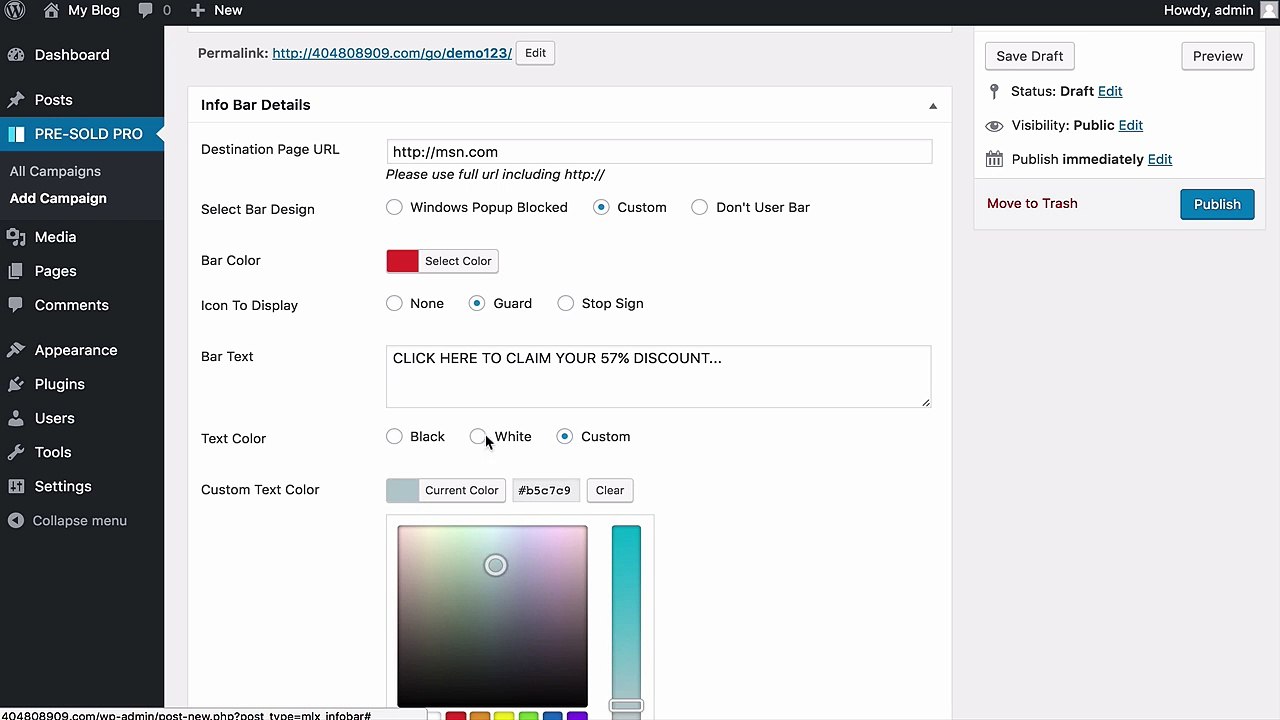Select Don't User Bar radio
This screenshot has width=1280, height=720.
click(699, 207)
